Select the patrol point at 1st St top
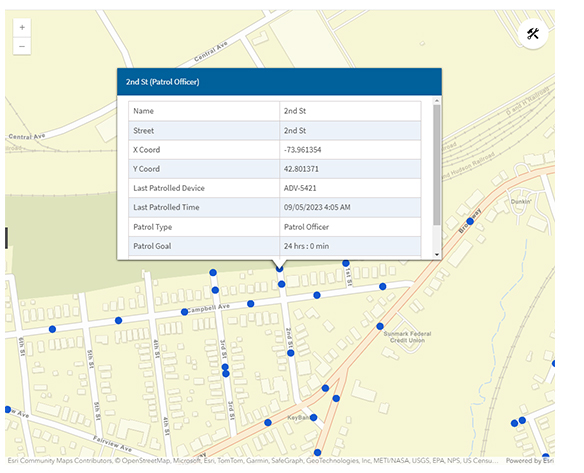The image size is (584, 473). 346,263
